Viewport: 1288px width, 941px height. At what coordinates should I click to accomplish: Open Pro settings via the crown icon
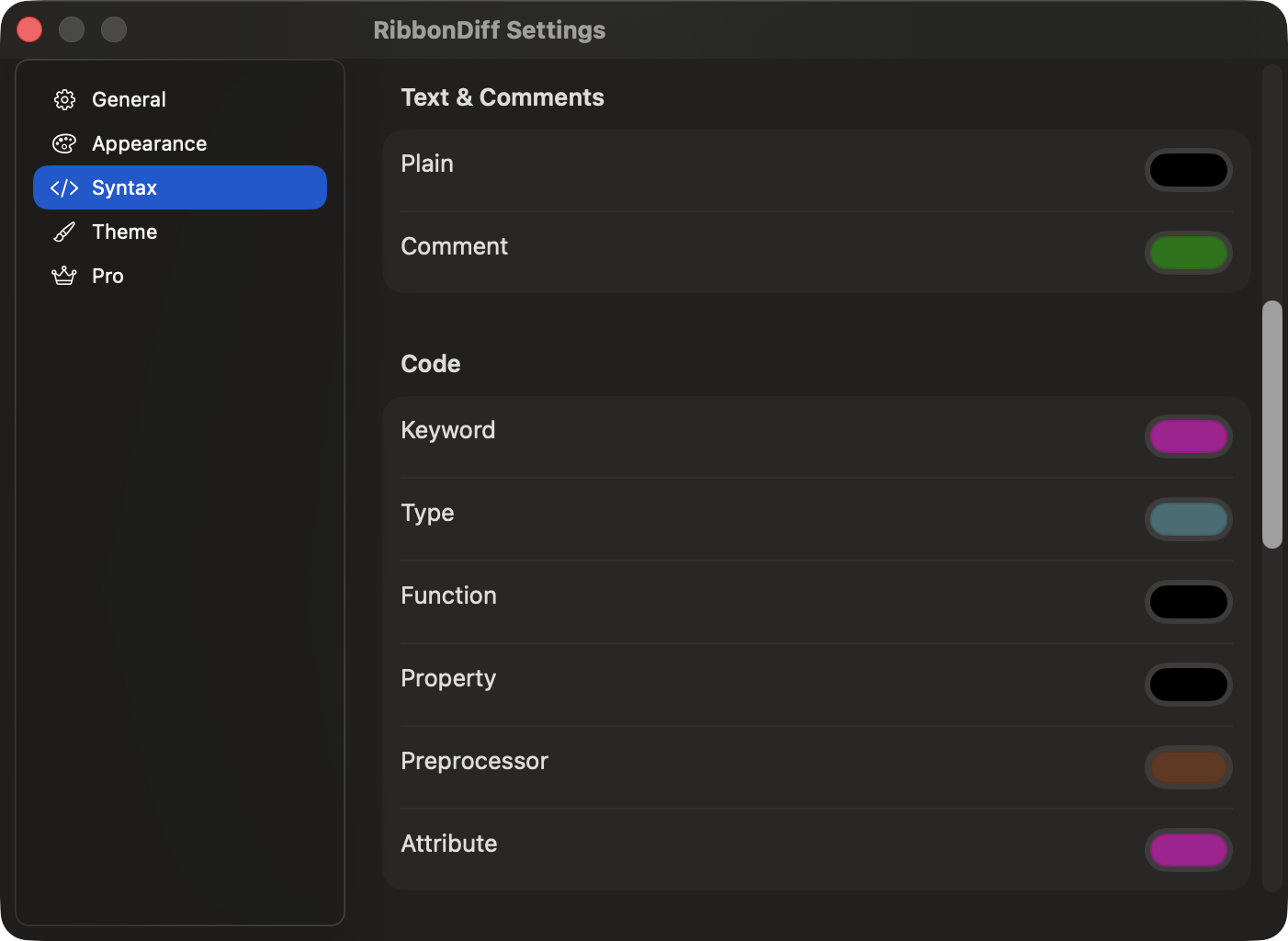click(64, 276)
